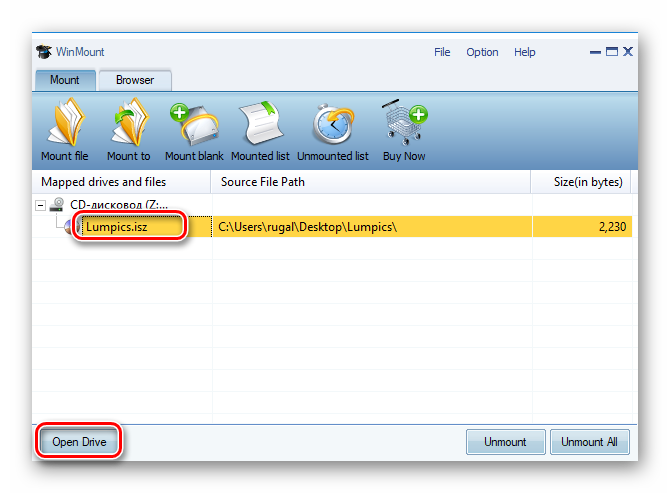Open the Help menu
The width and height of the screenshot is (670, 493).
coord(524,52)
